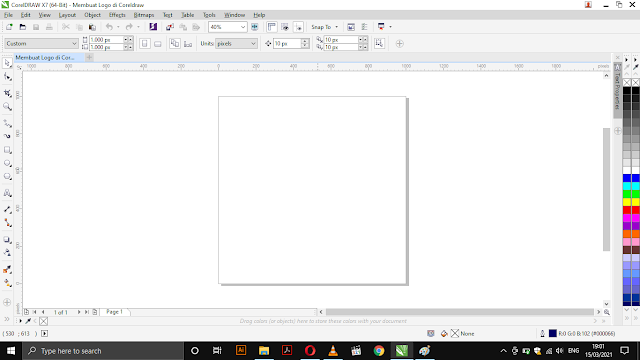Set page orientation to Portrait
Screen dimensions: 640x360
point(144,44)
